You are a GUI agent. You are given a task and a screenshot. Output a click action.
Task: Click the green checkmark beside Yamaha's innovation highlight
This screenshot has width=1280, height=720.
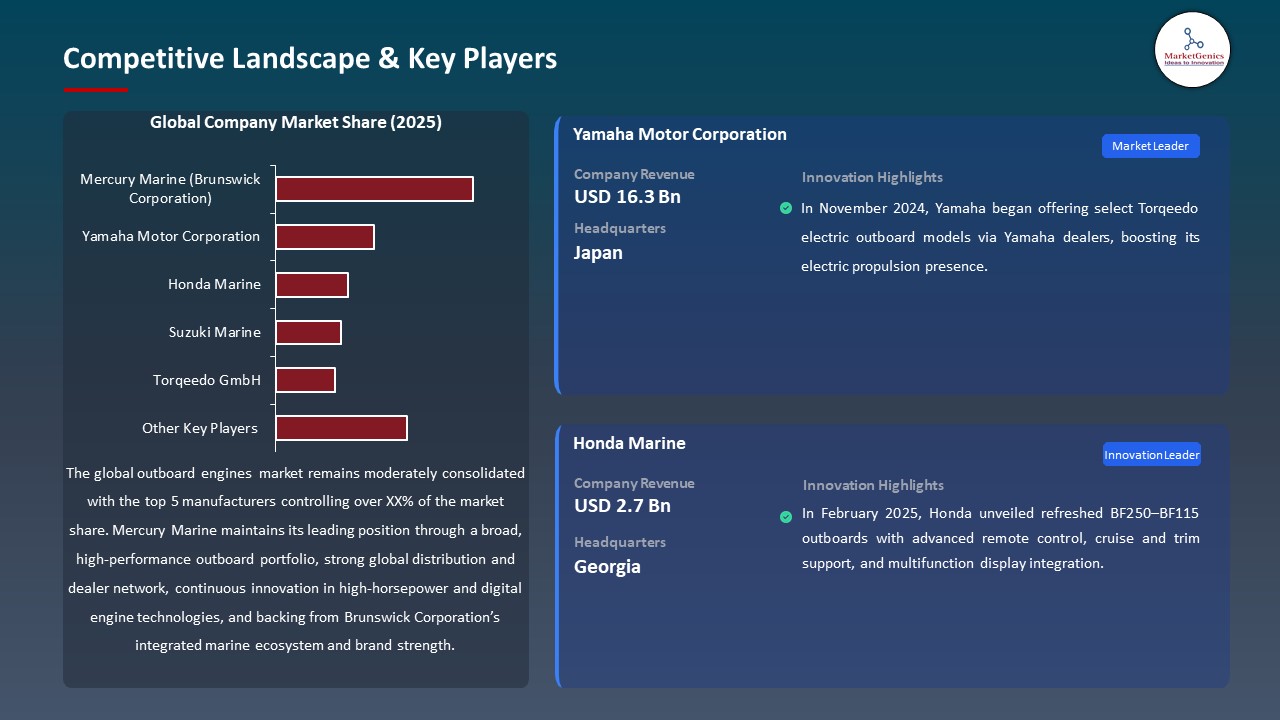pos(786,208)
